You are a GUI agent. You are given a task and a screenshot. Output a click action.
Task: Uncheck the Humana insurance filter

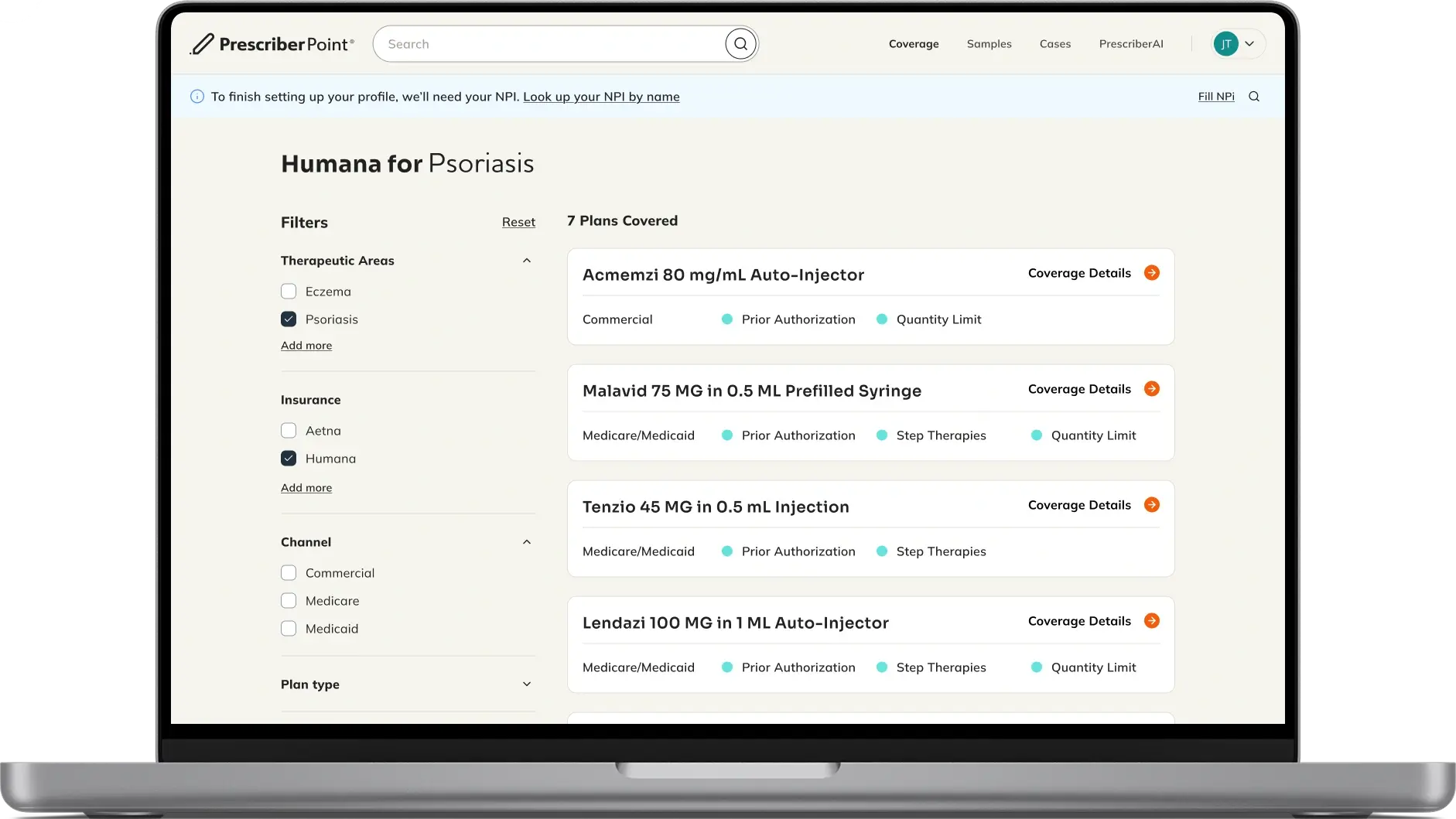click(289, 459)
